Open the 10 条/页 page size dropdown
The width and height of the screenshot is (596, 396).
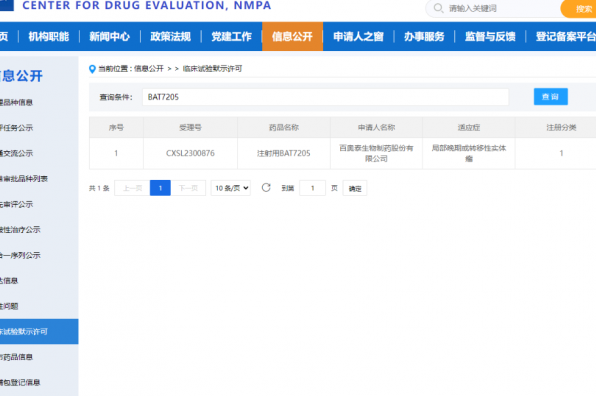[x=231, y=188]
